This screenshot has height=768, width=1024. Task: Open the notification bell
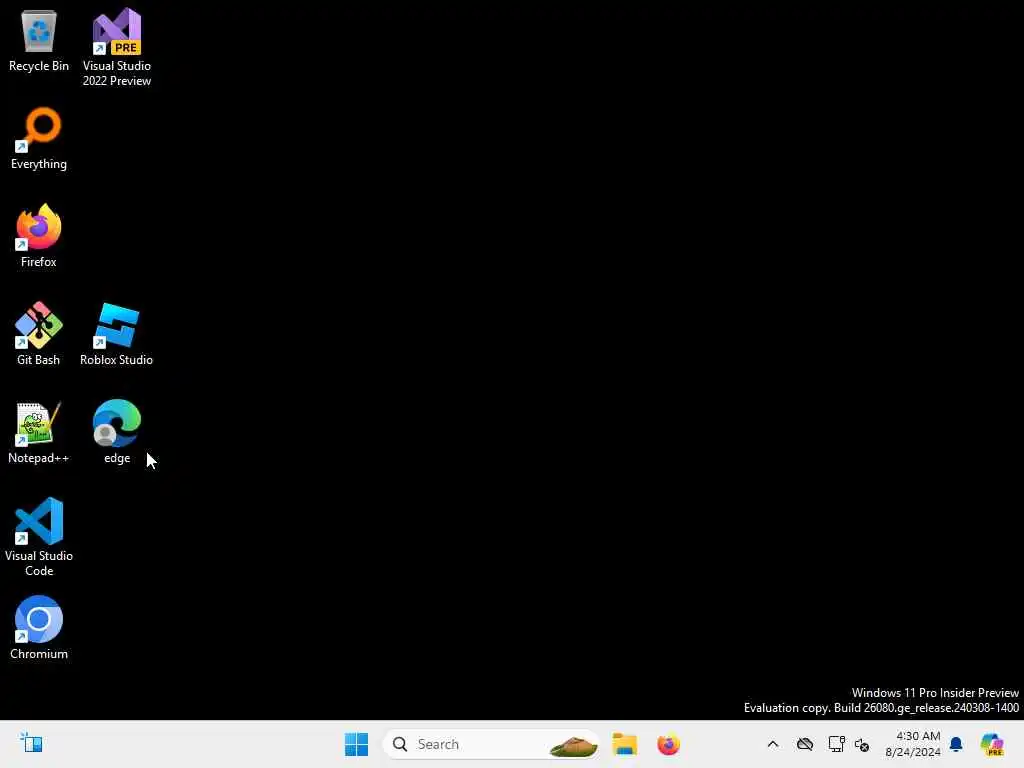(956, 744)
